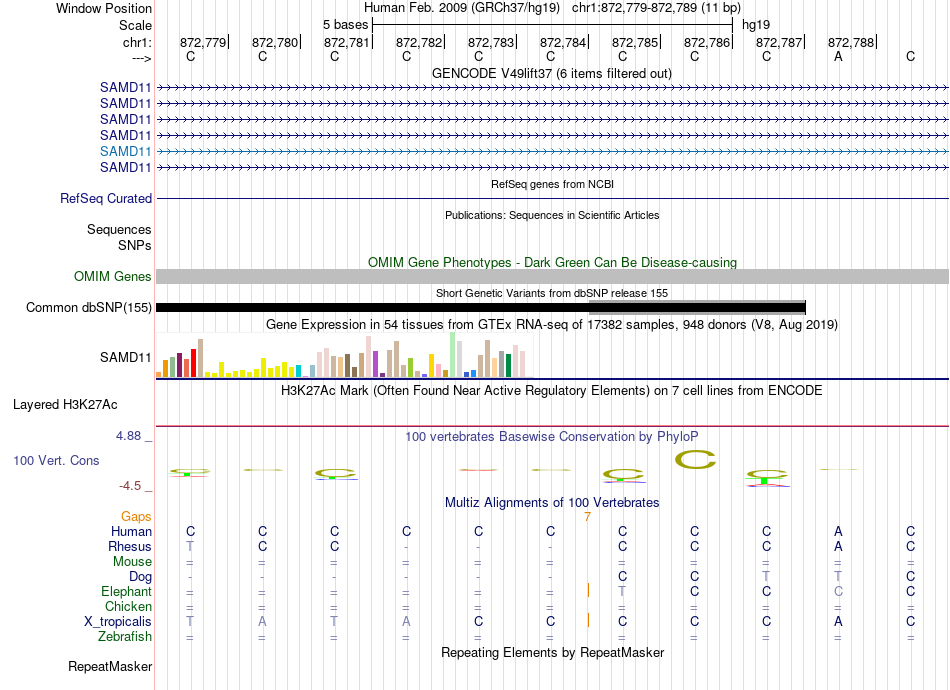Click the position label 872,785

coord(635,42)
